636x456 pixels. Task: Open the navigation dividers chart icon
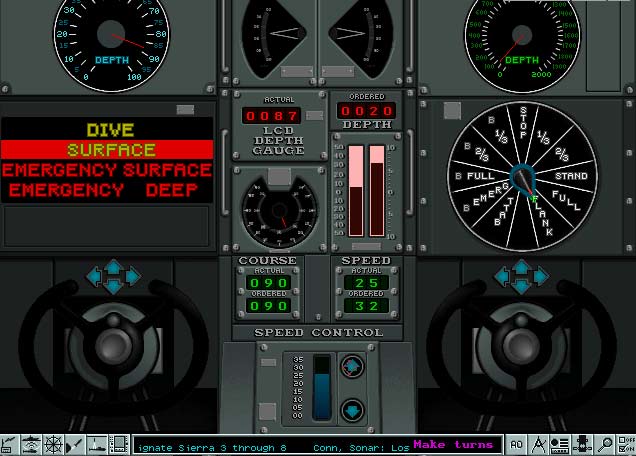[539, 444]
